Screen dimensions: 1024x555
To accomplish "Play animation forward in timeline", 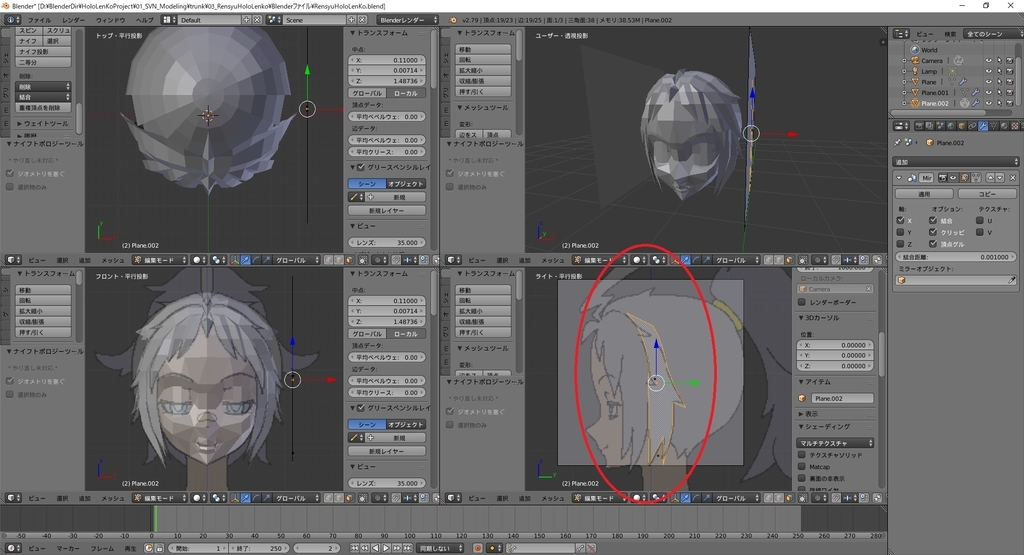I will pyautogui.click(x=386, y=548).
